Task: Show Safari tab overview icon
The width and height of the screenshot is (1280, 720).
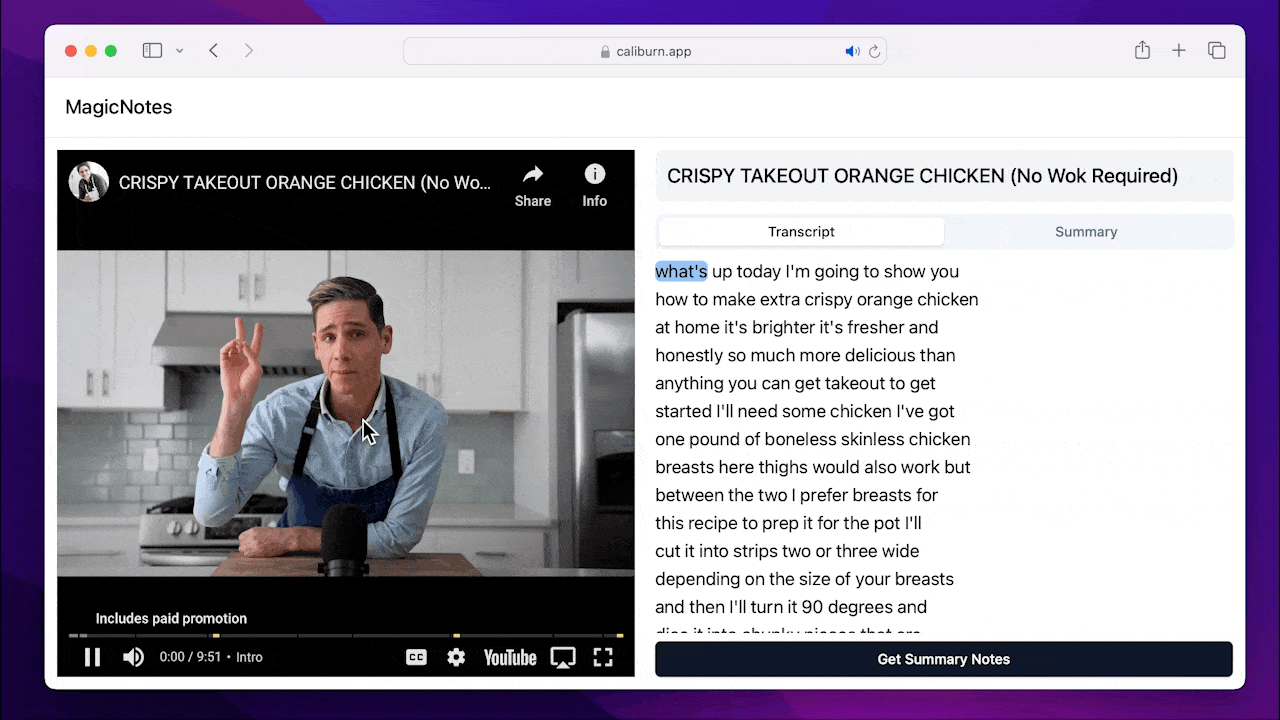Action: coord(1217,51)
